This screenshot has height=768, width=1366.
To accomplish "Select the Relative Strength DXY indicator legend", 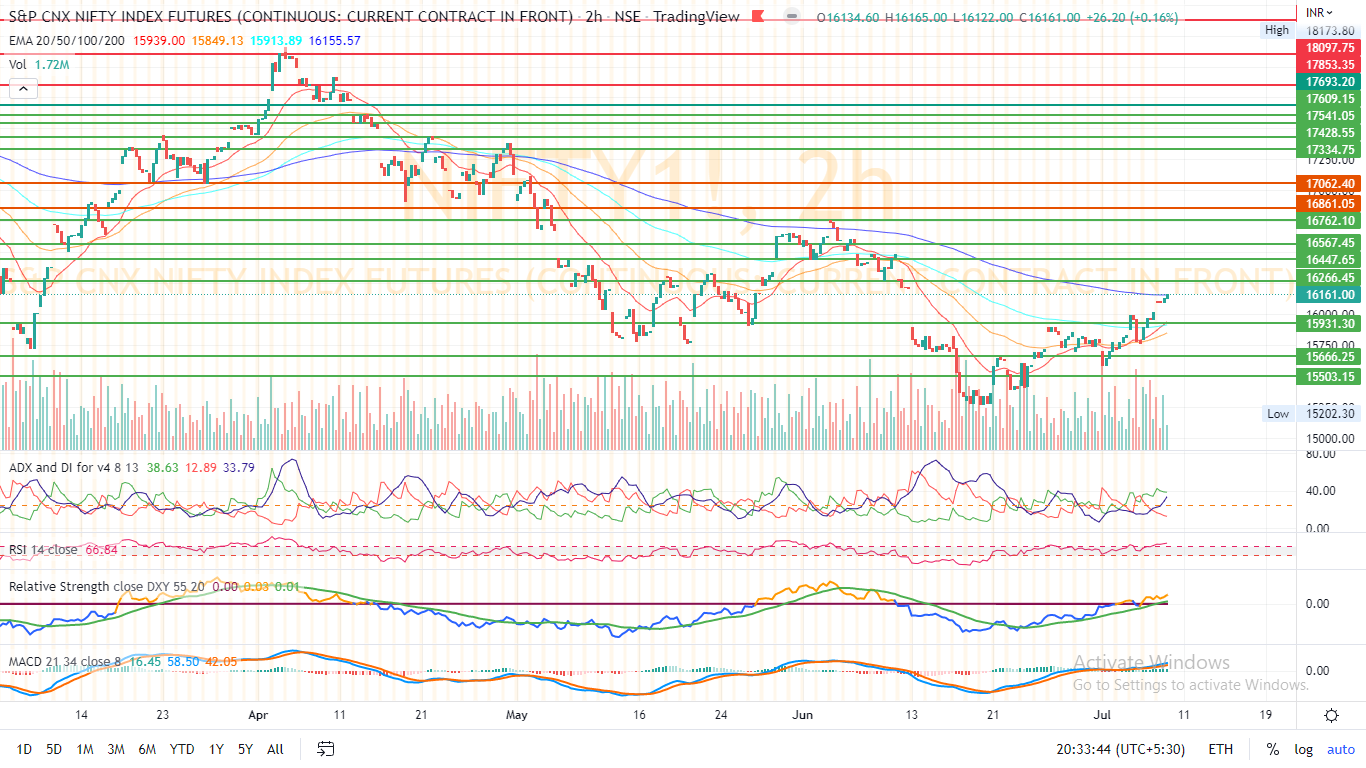I will pos(107,586).
